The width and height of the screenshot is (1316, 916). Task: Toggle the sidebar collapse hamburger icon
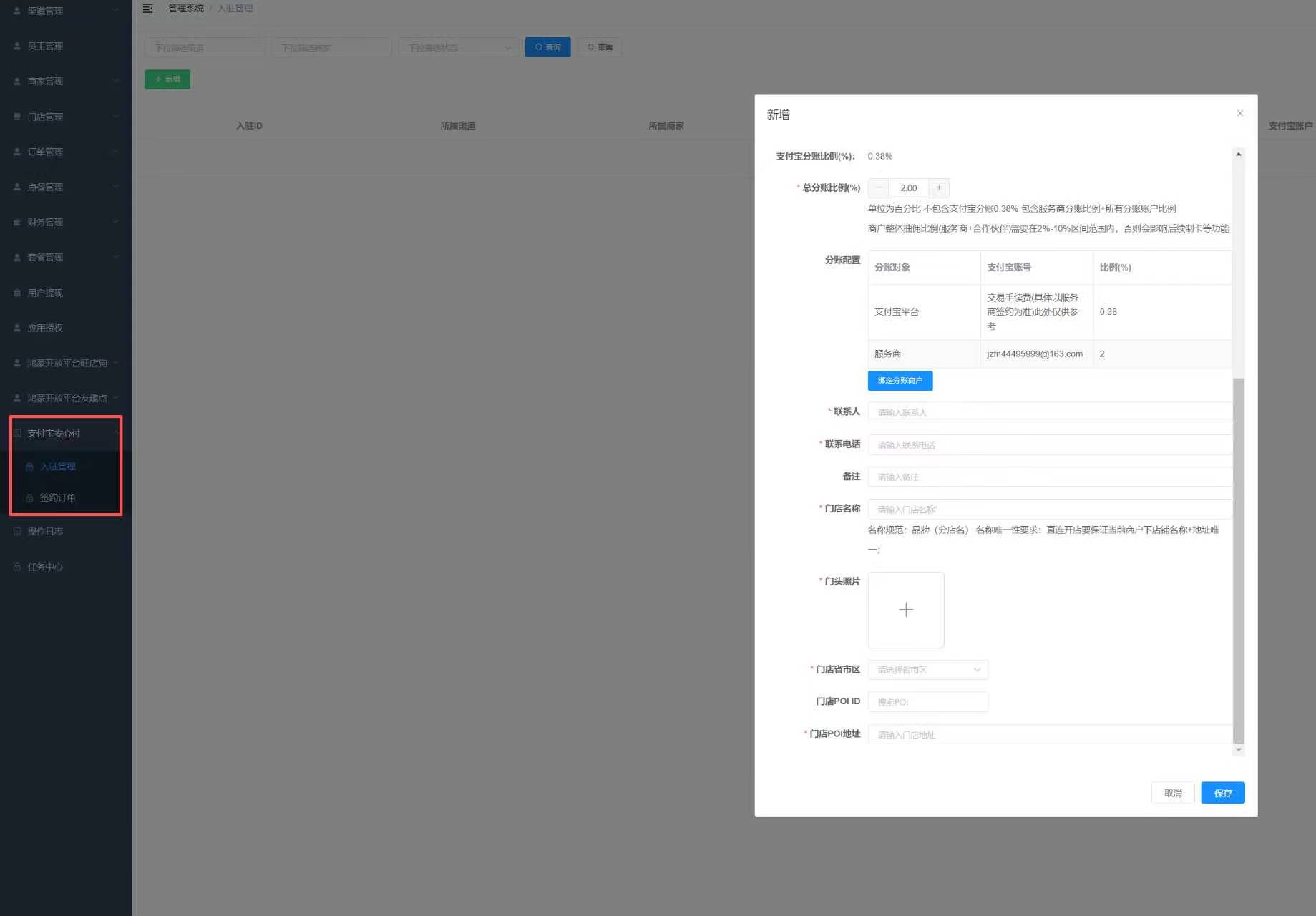coord(147,9)
